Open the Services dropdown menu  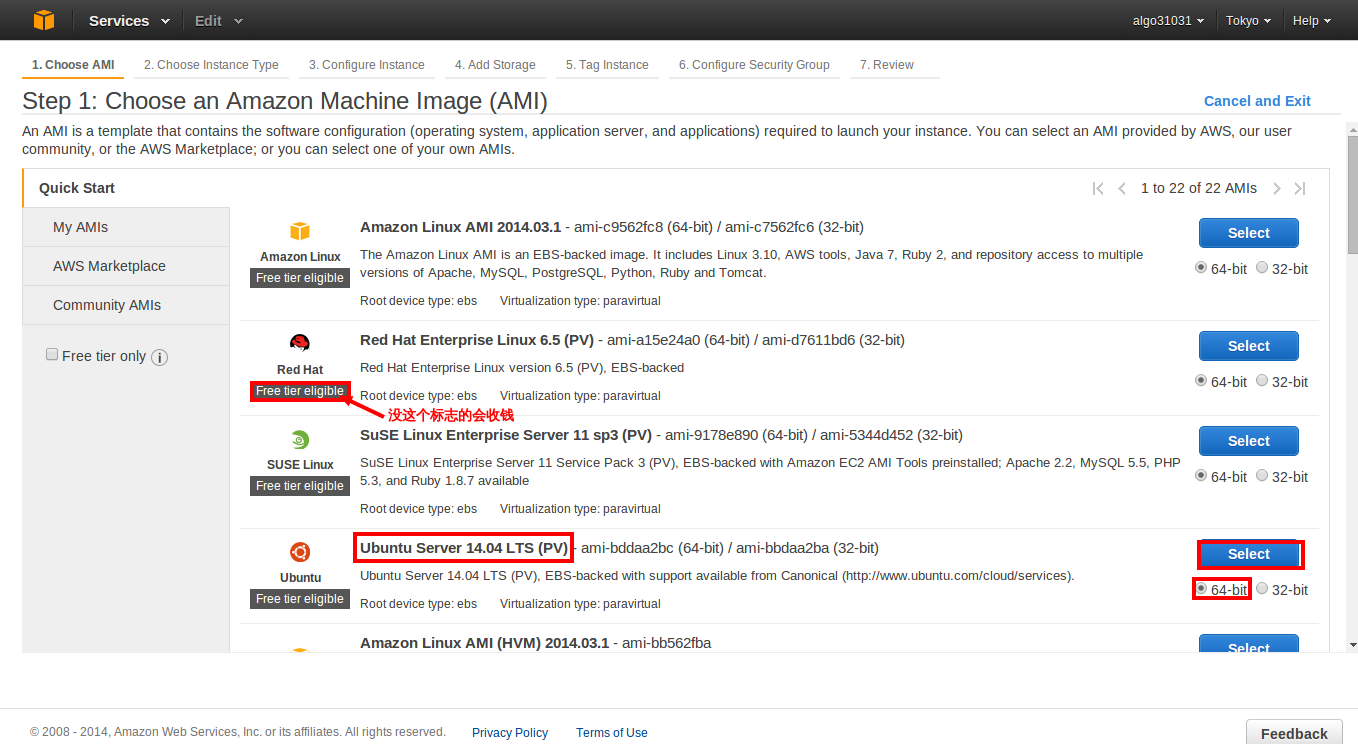pos(129,20)
